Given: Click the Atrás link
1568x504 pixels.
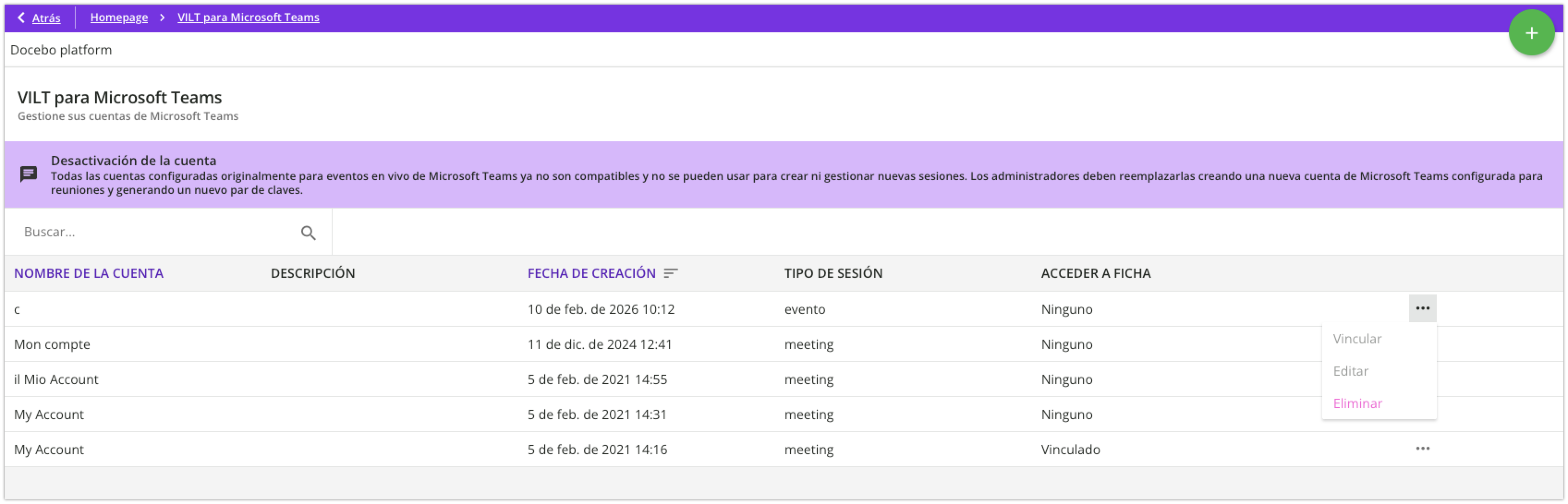Looking at the screenshot, I should point(46,18).
